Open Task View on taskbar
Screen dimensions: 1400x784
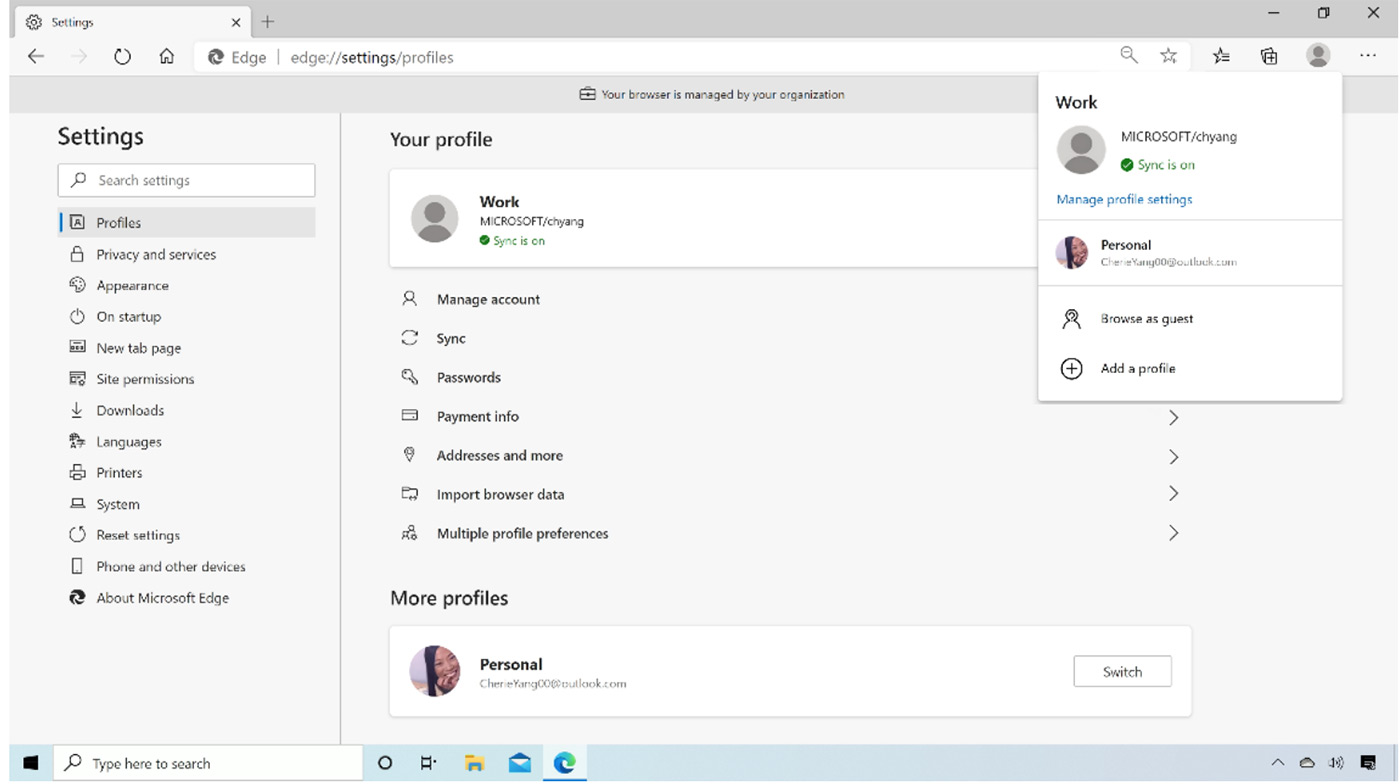tap(428, 764)
